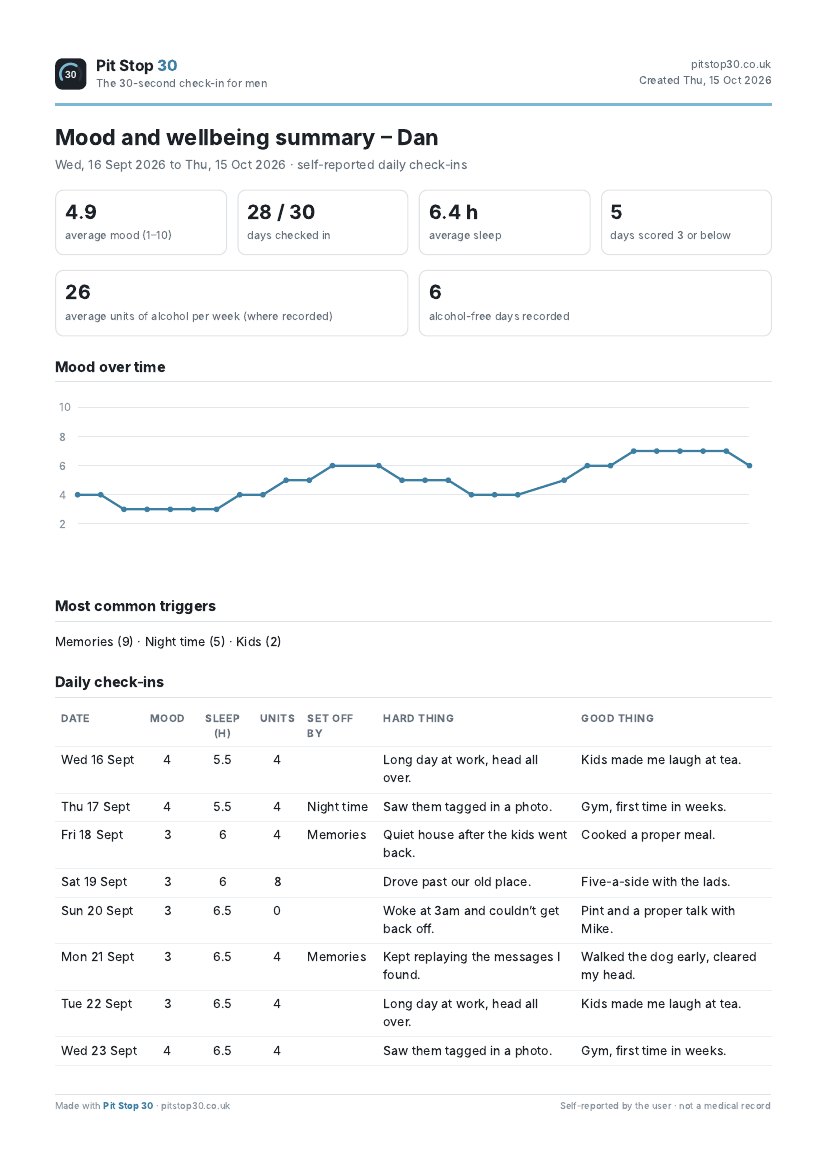The width and height of the screenshot is (827, 1170).
Task: Click the 'Thu 17 Sept' date cell
Action: [96, 807]
